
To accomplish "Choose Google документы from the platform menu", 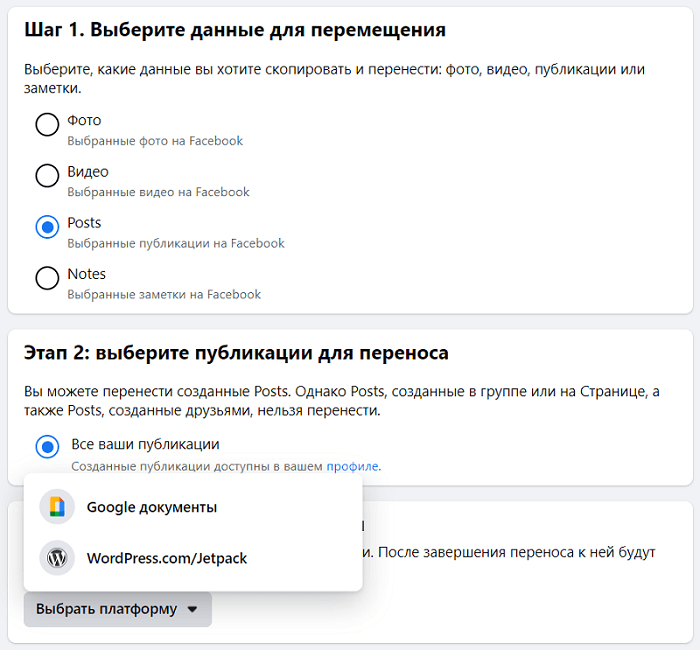I will (x=193, y=507).
